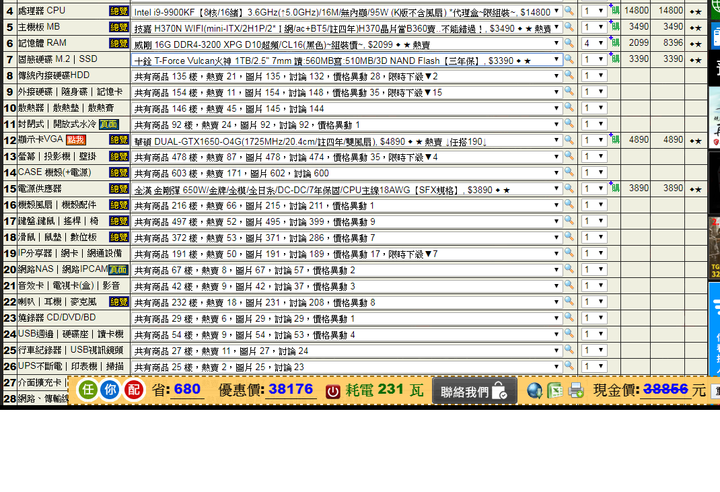Click the magnifier icon in the 顯示卡VGA row

pos(569,140)
